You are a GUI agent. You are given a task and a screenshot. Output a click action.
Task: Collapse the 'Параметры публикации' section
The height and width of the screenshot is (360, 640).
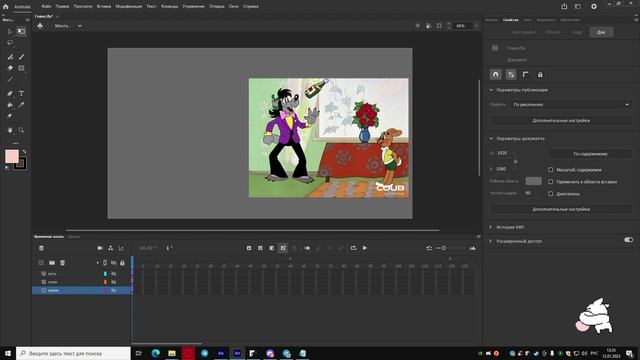click(491, 90)
